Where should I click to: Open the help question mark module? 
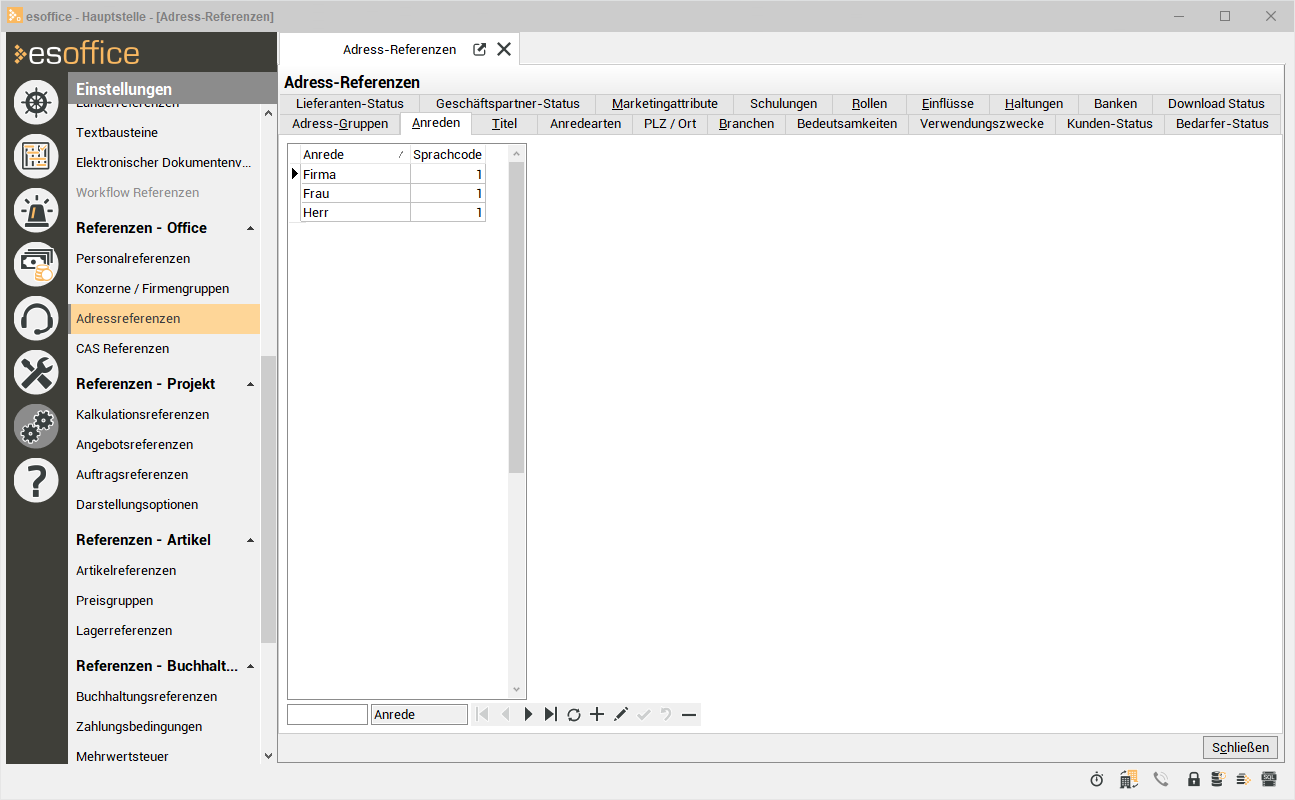coord(36,481)
